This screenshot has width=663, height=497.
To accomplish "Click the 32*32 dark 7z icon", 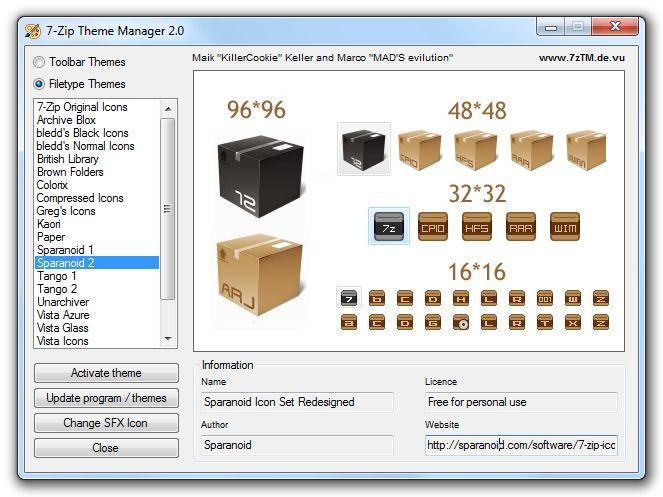I will tap(389, 226).
